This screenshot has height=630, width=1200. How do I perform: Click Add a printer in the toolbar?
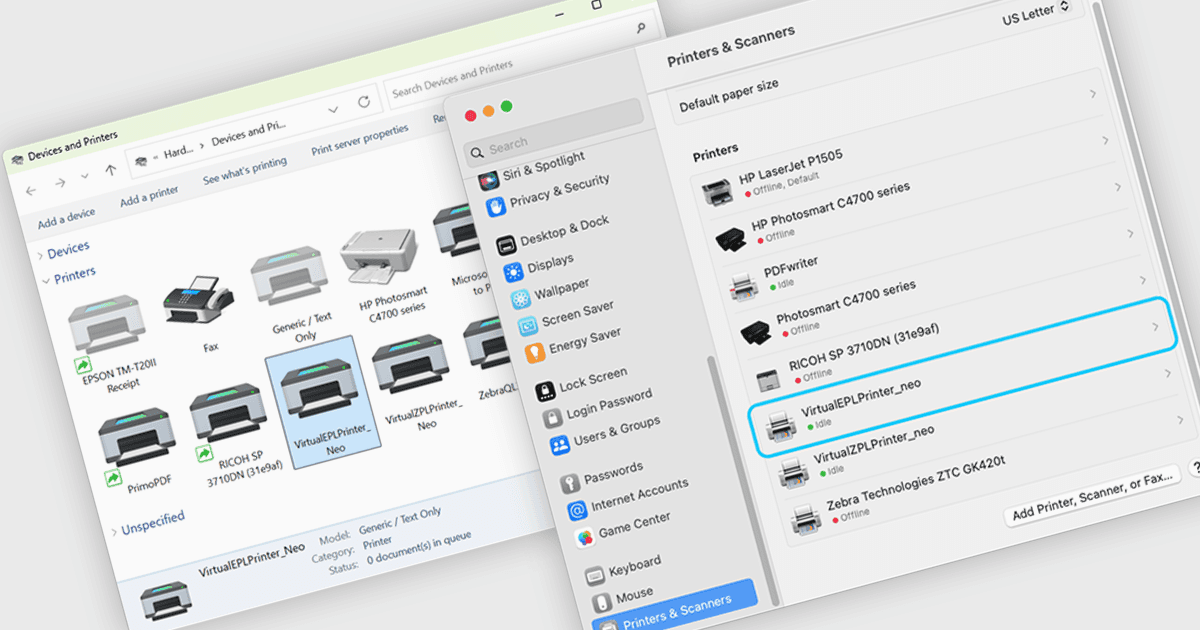point(150,195)
